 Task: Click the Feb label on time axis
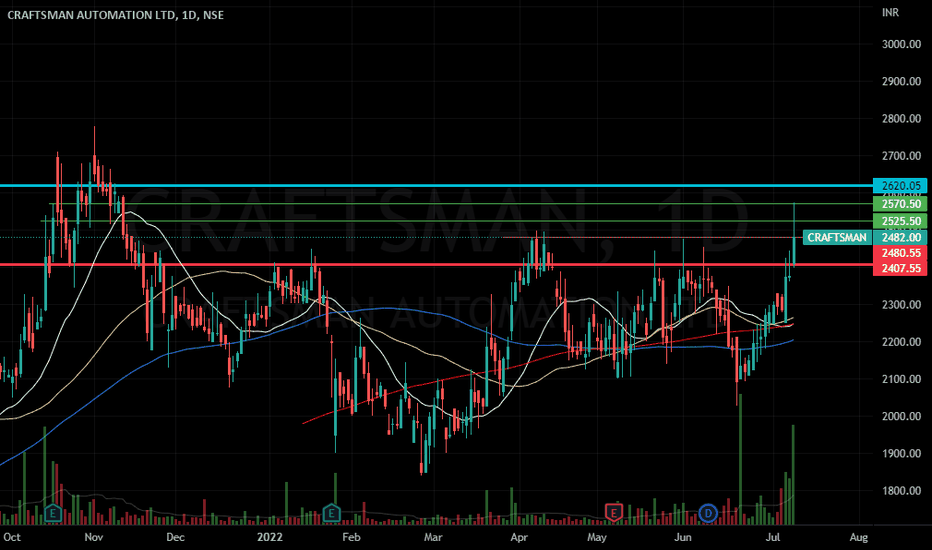351,538
